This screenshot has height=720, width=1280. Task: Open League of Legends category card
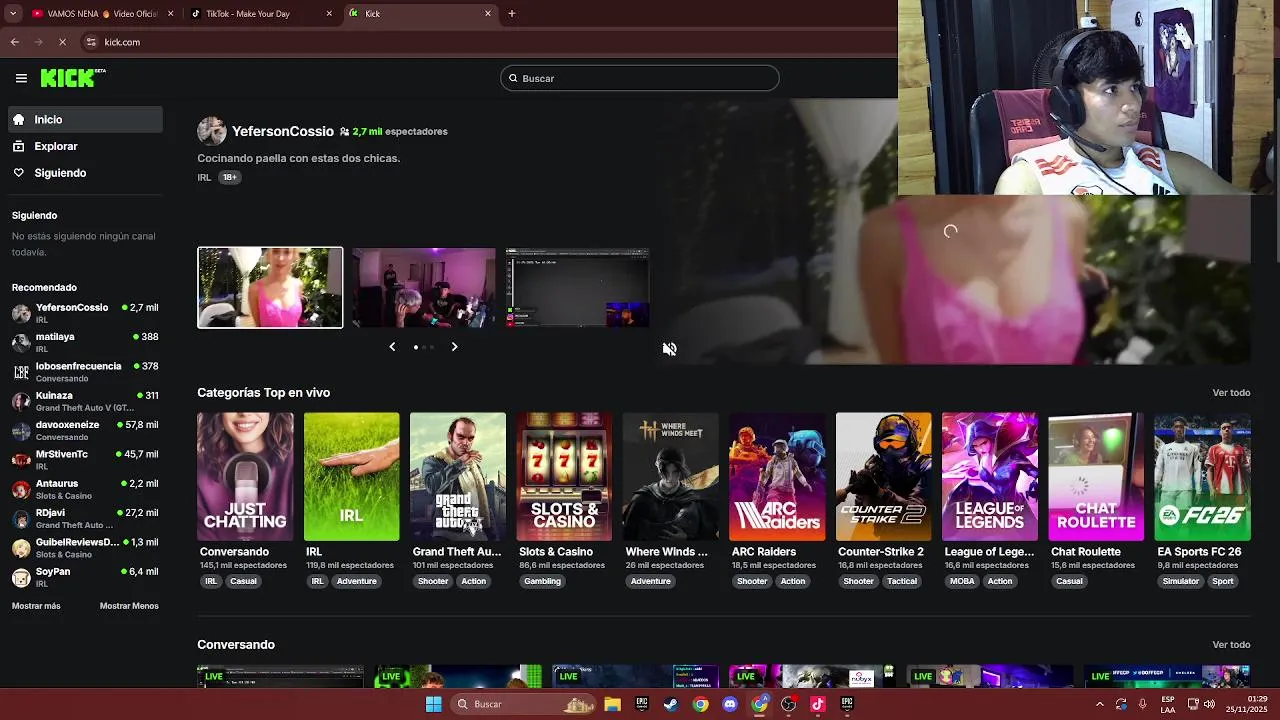pos(990,476)
